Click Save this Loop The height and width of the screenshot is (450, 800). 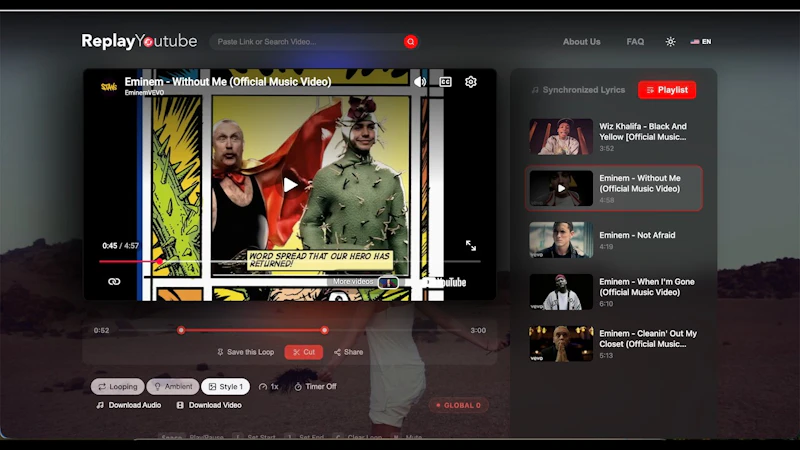[245, 352]
